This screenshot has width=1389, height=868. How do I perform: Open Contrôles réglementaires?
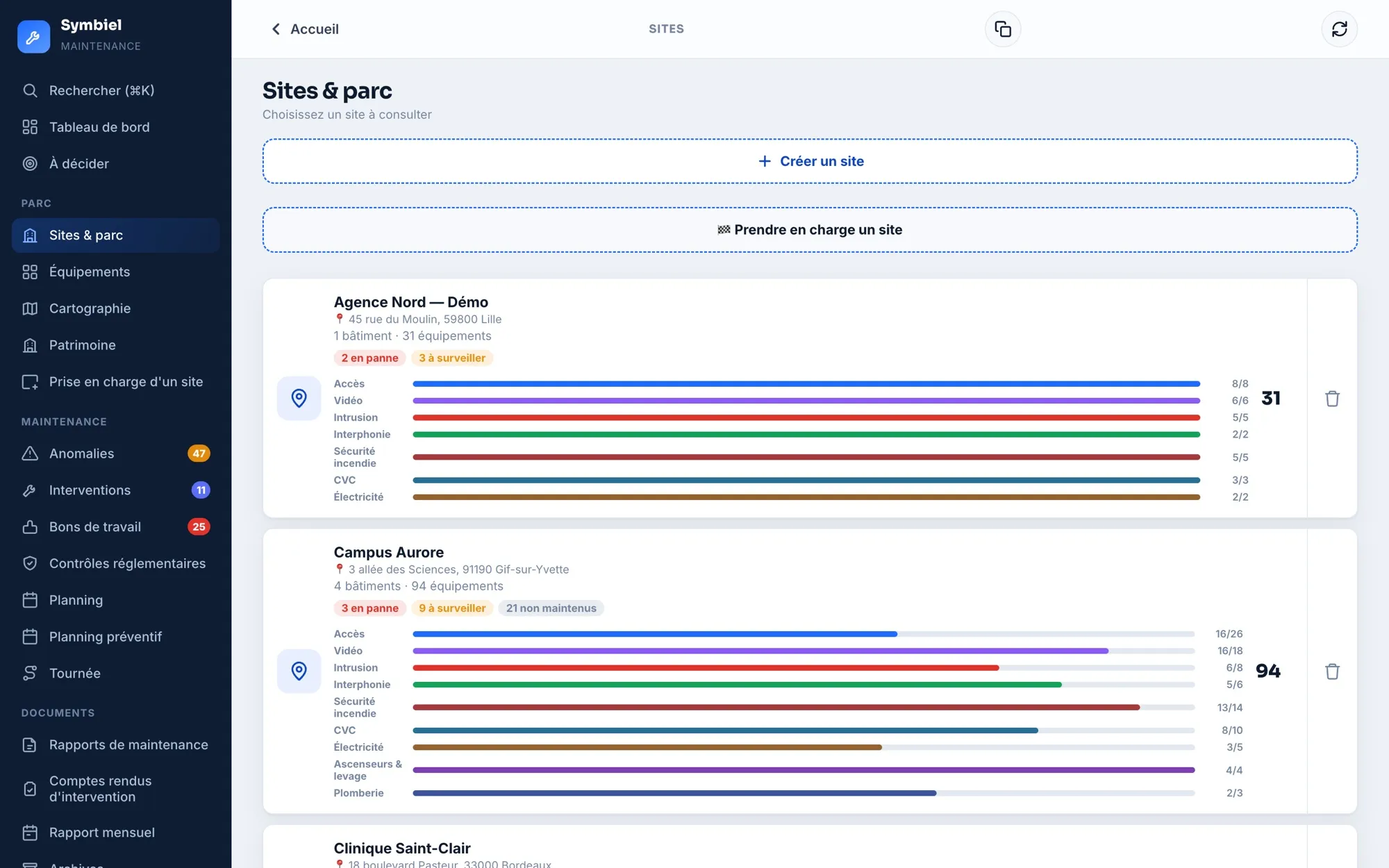115,563
